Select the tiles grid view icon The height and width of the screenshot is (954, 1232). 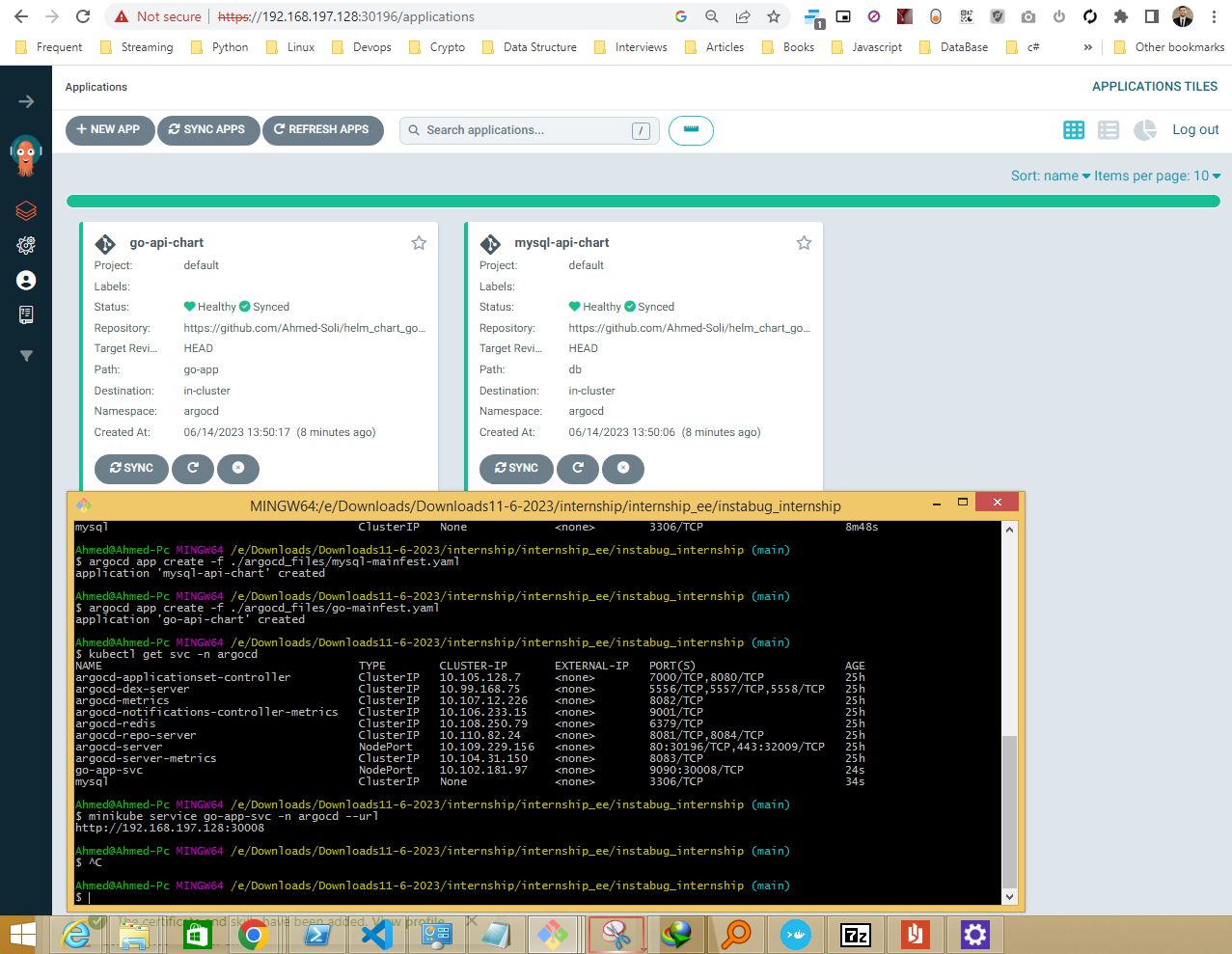tap(1074, 130)
